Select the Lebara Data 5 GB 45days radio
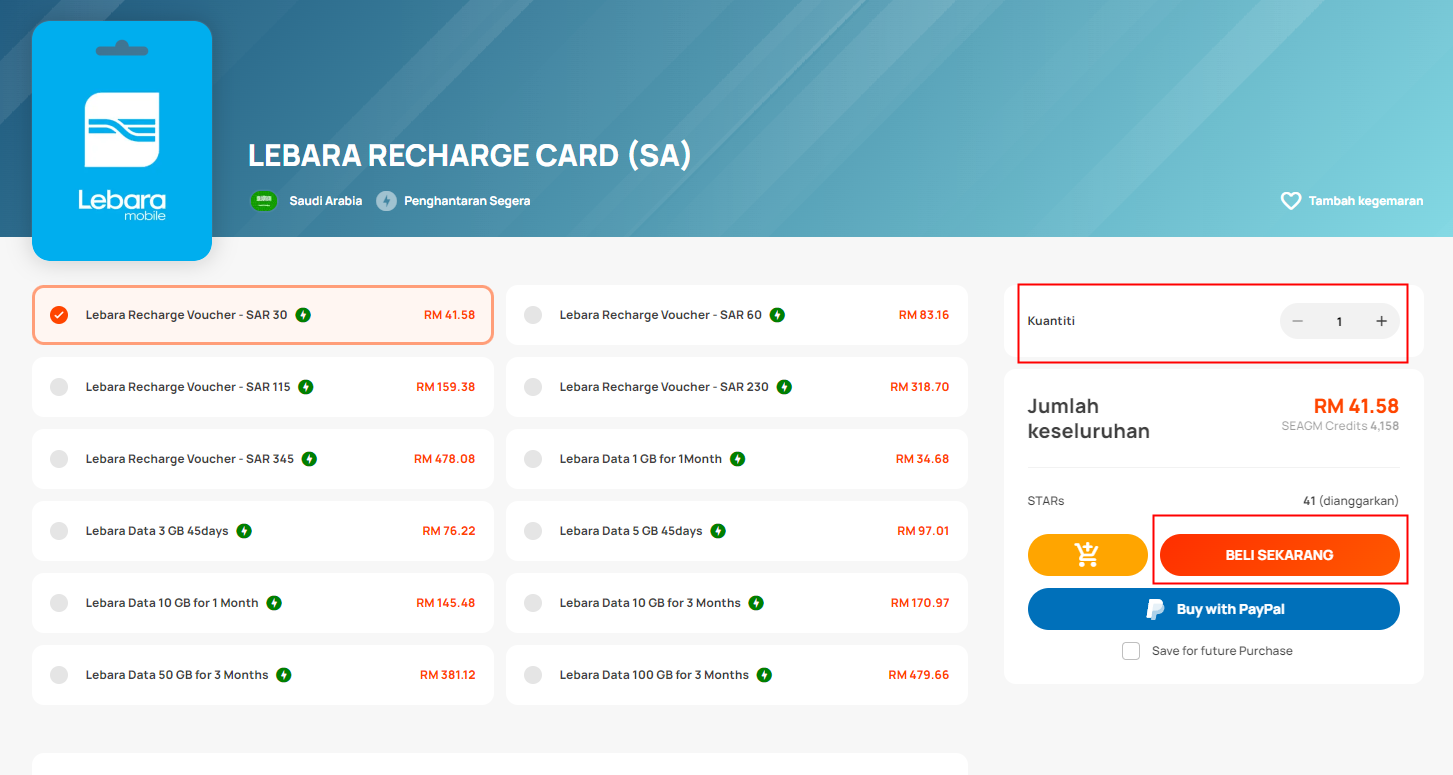This screenshot has height=775, width=1453. (533, 531)
